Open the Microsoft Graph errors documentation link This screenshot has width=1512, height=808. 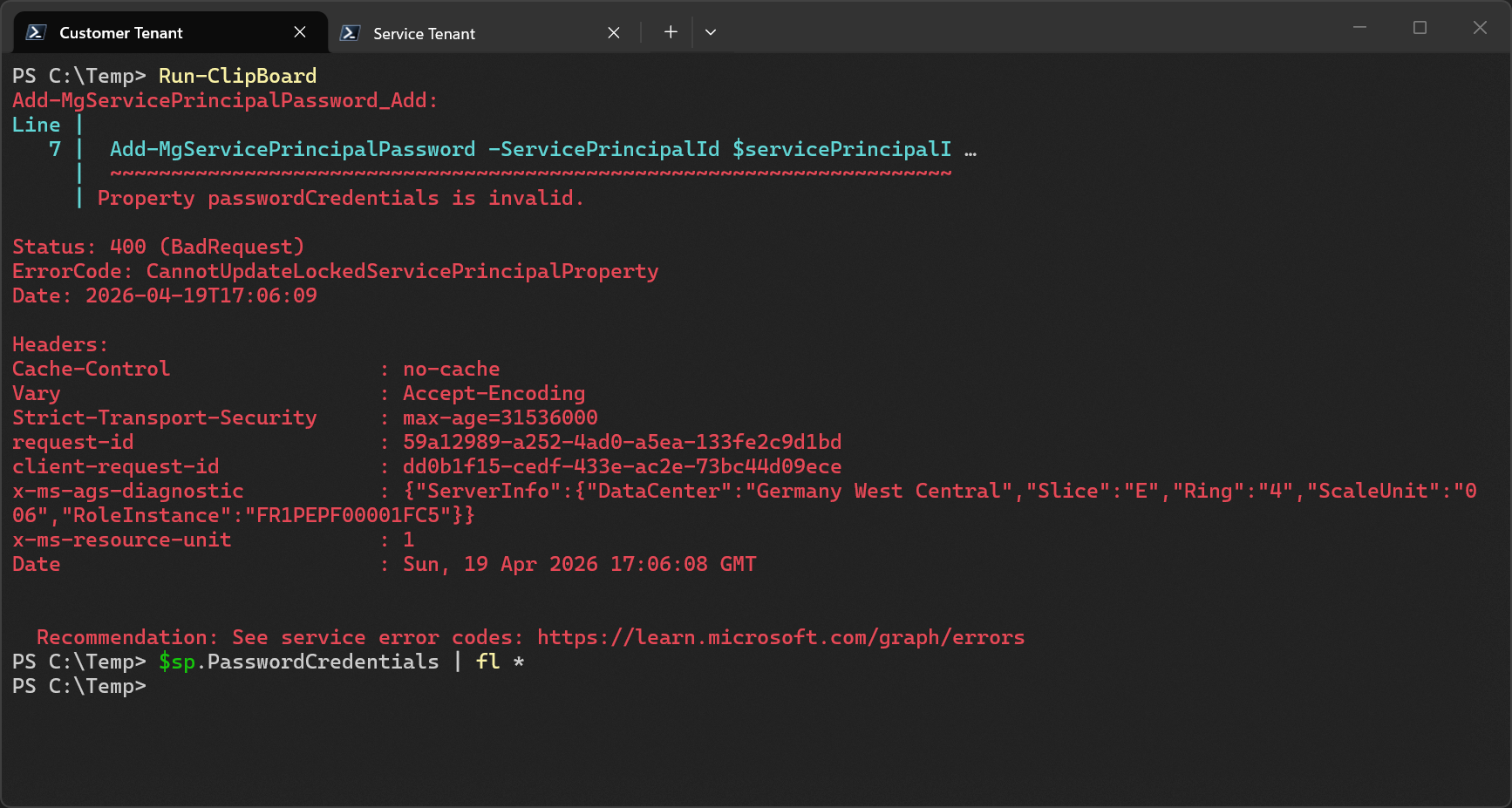coord(781,636)
